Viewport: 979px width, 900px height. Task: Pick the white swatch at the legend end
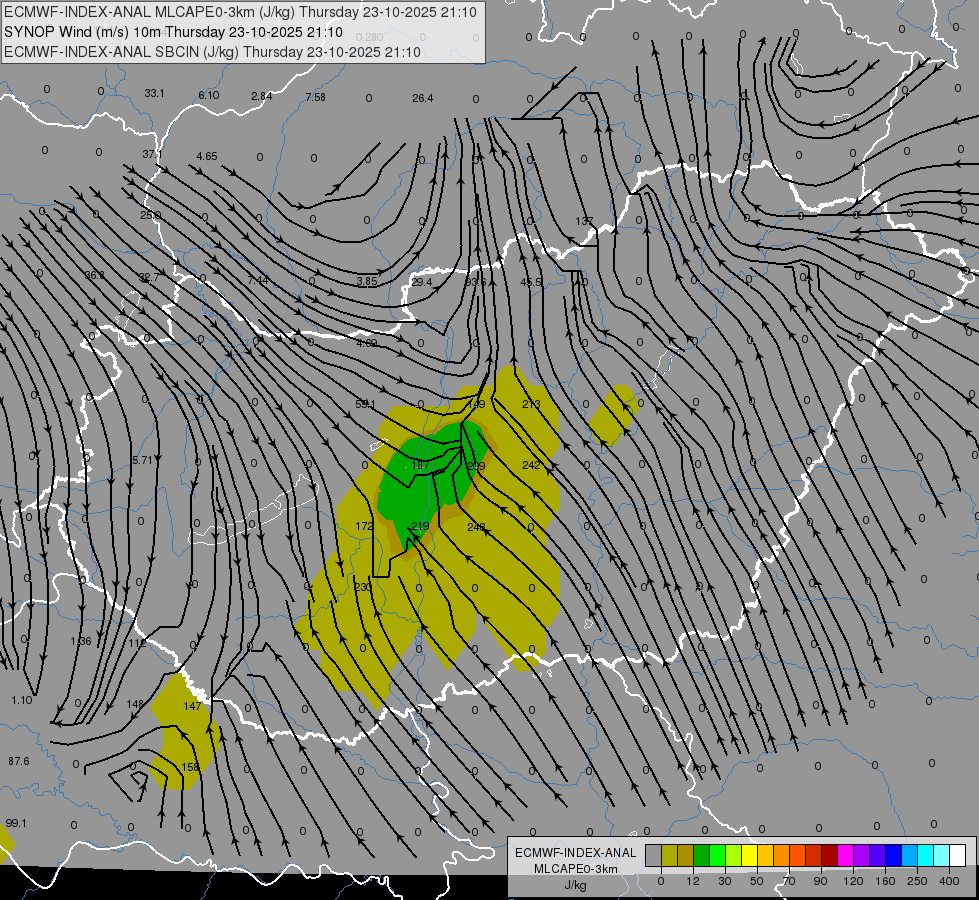coord(958,856)
